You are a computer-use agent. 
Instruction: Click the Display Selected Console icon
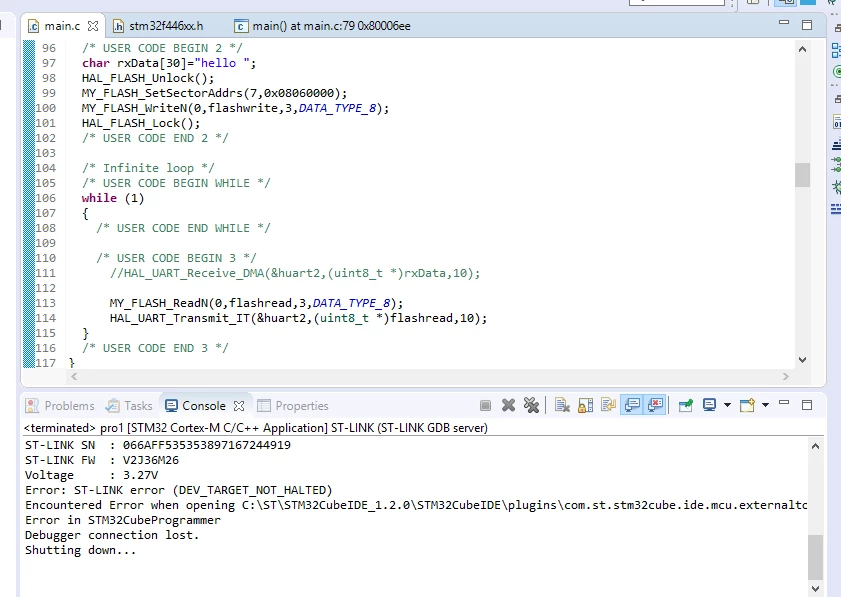710,405
